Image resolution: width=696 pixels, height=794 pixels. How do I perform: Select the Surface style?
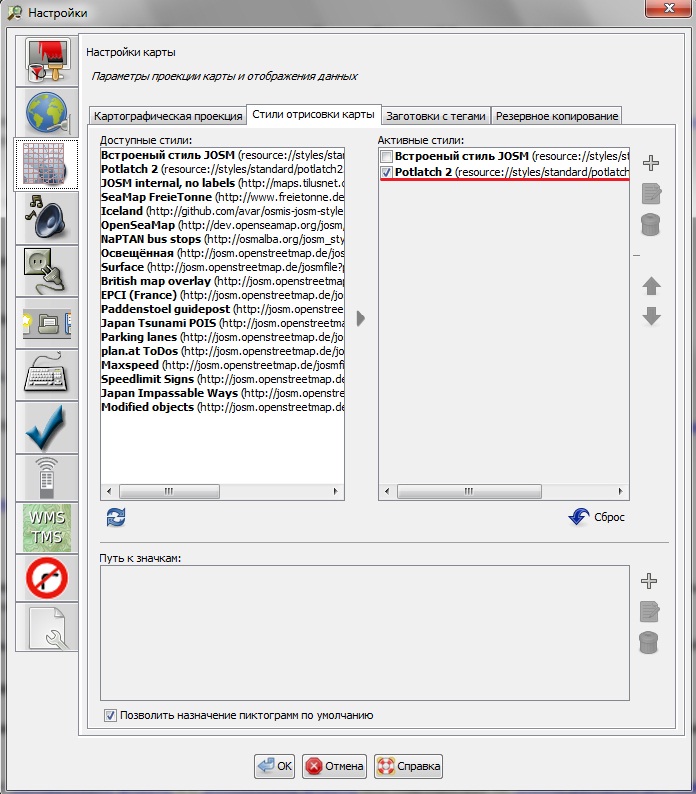tap(222, 267)
